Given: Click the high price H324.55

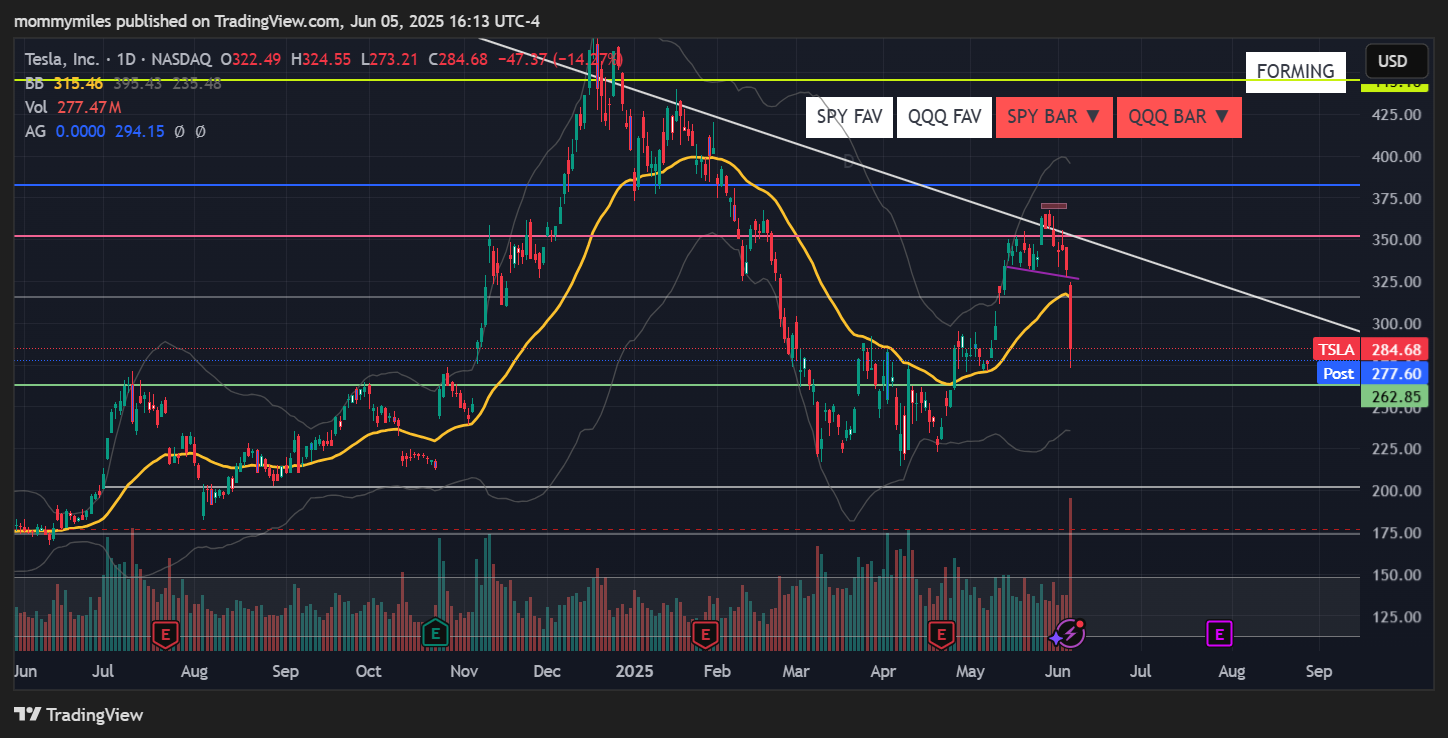Looking at the screenshot, I should click(321, 59).
